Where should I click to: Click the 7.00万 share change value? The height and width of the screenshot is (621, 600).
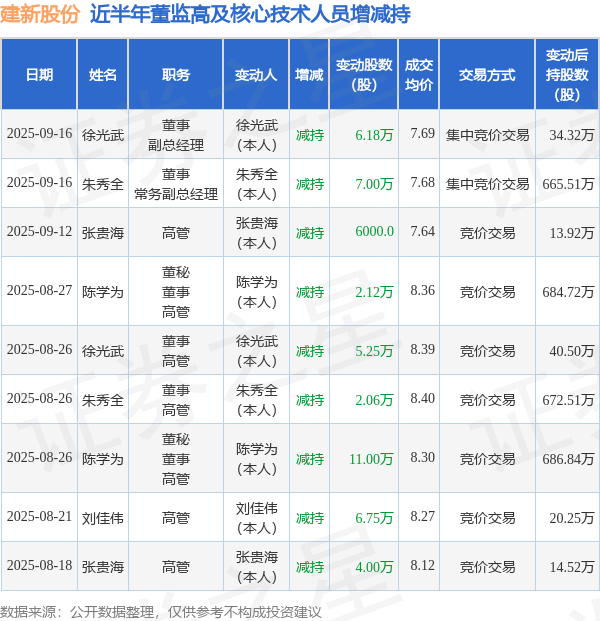(374, 184)
